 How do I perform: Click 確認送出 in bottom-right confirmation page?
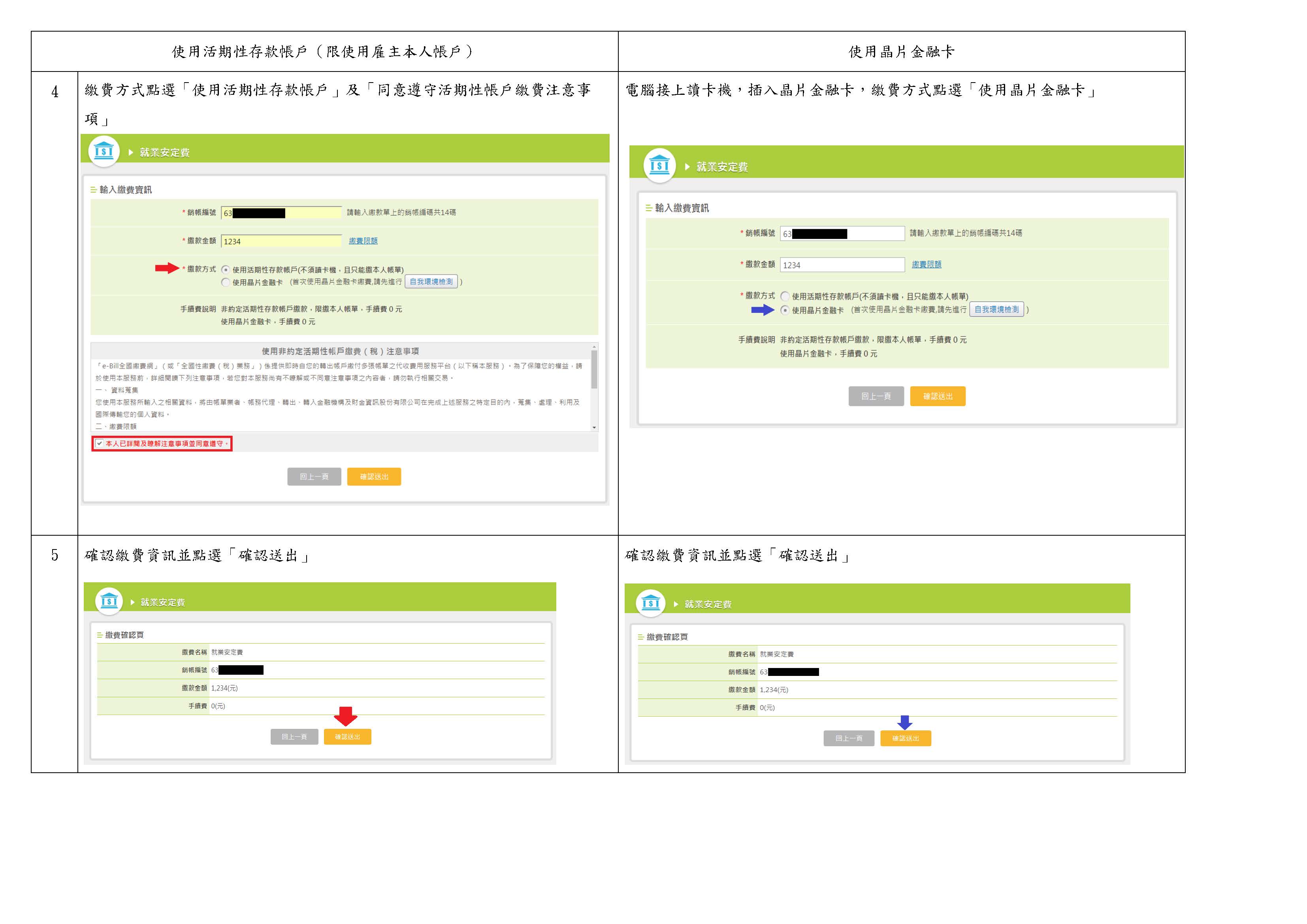pos(906,738)
